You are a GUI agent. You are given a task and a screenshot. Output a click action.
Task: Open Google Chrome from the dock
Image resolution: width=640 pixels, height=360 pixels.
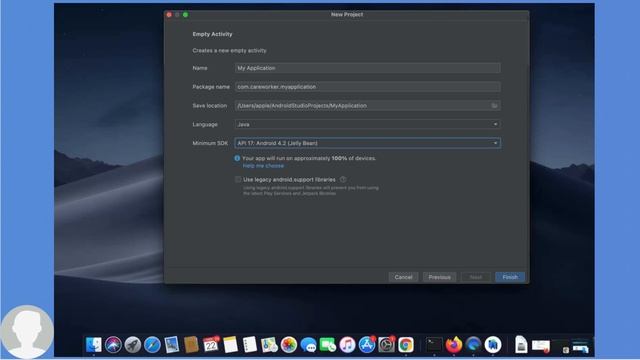point(406,345)
